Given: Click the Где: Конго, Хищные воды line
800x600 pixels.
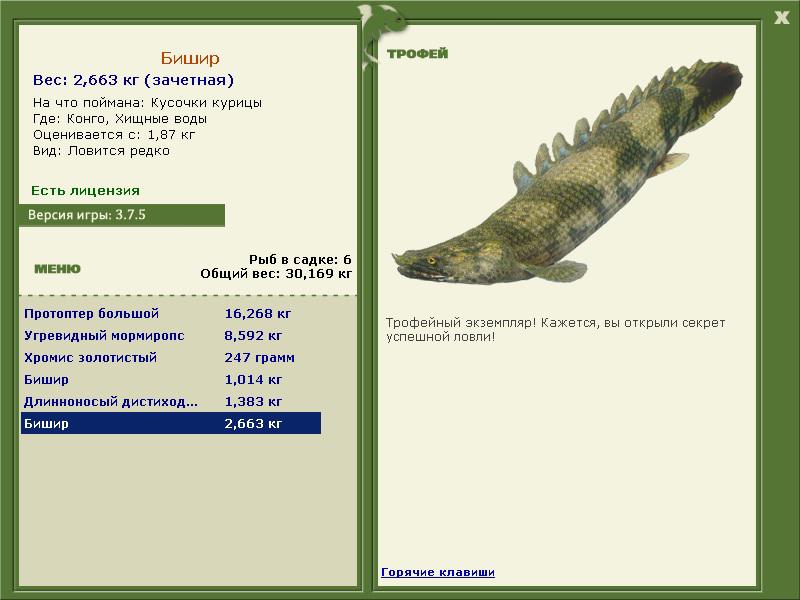Looking at the screenshot, I should 120,119.
